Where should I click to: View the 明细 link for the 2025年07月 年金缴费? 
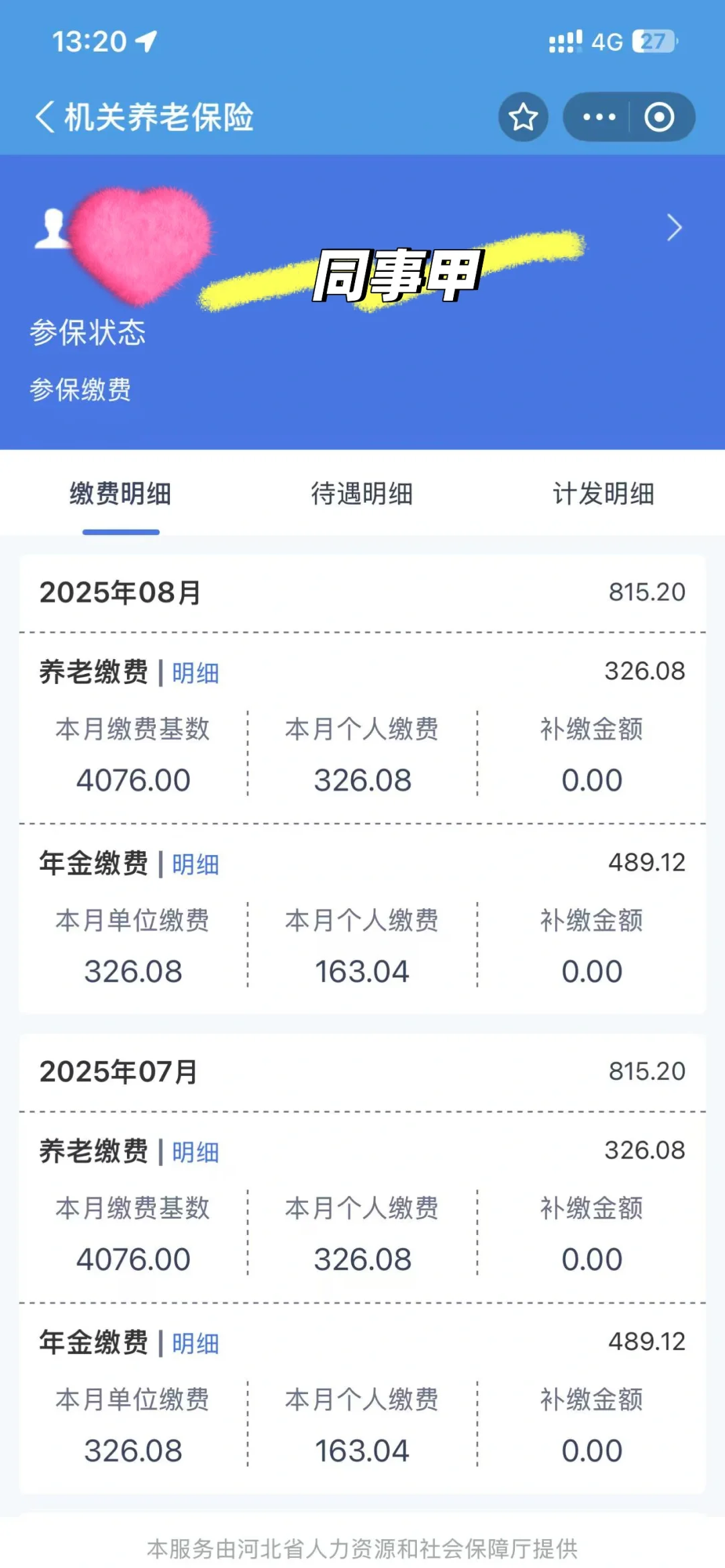coord(195,1343)
